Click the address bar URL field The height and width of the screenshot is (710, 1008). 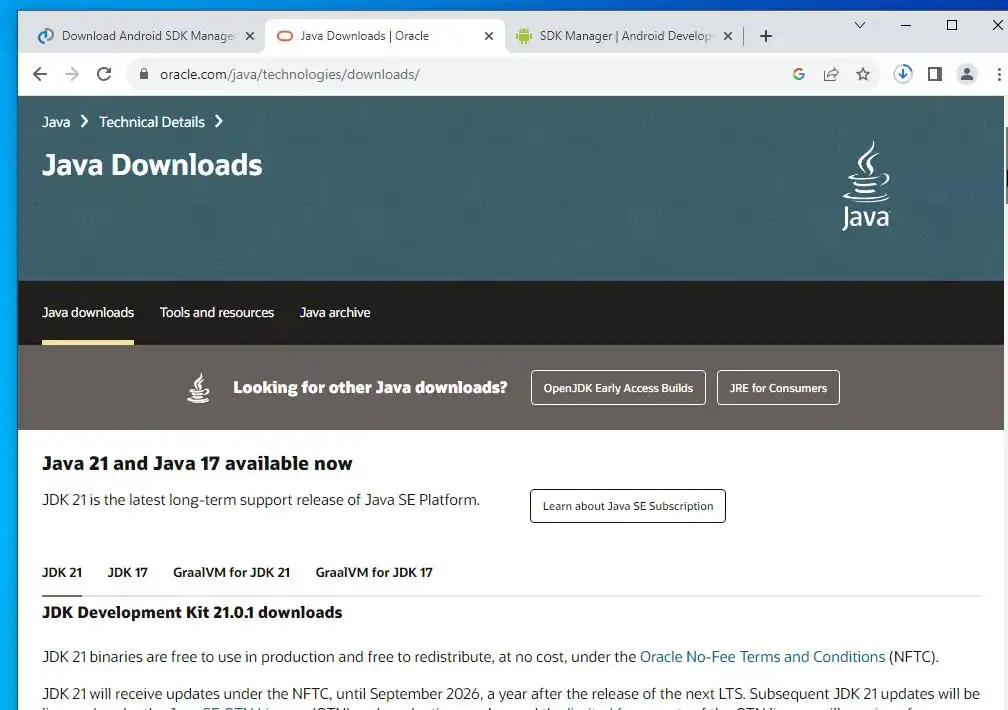pyautogui.click(x=450, y=74)
